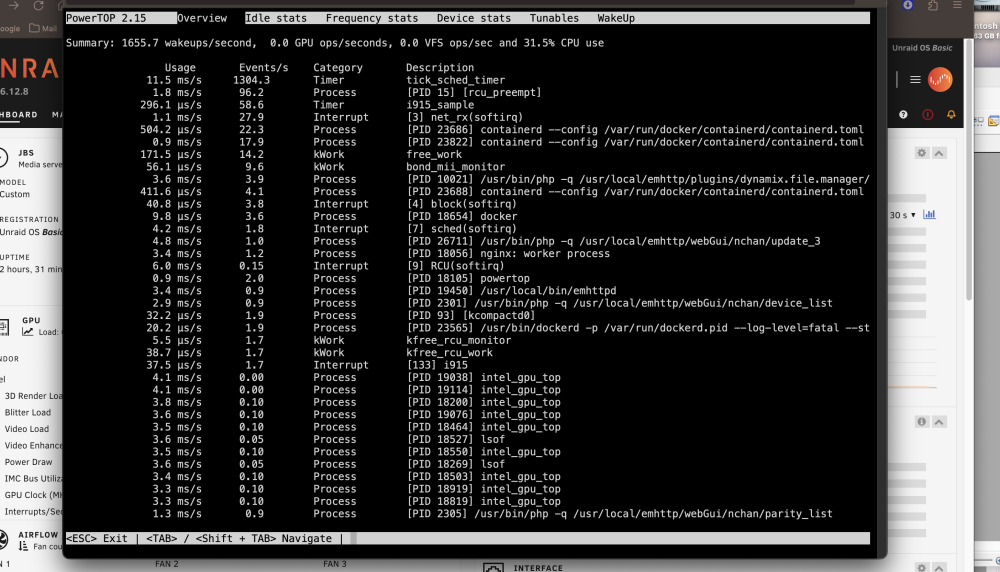1000x572 pixels.
Task: Select the highlighted Overview tab
Action: (x=202, y=18)
